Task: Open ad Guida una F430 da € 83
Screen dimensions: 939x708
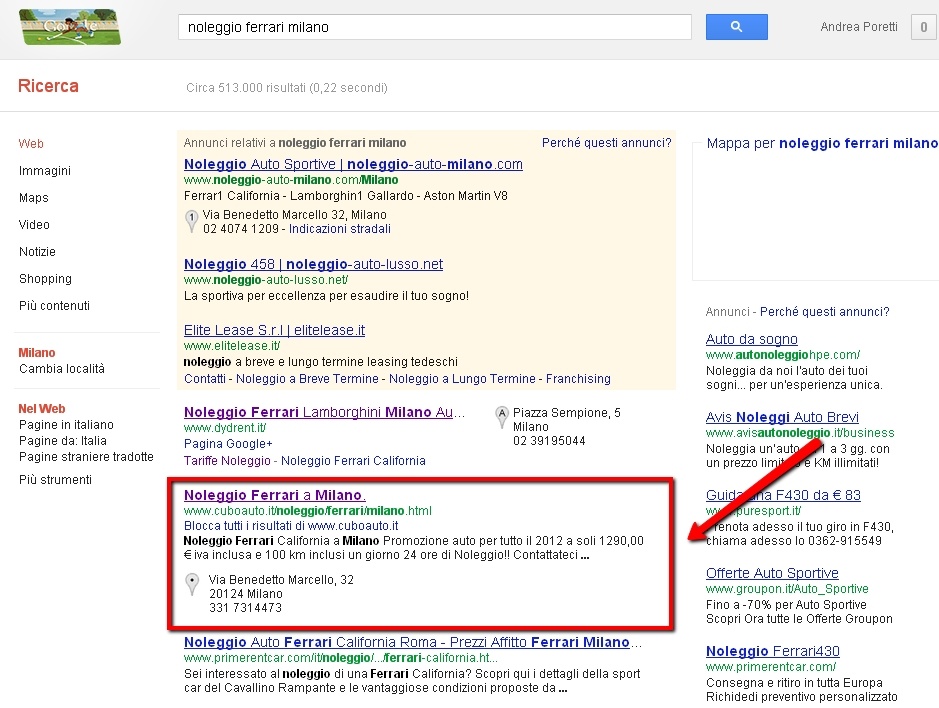Action: [x=783, y=495]
